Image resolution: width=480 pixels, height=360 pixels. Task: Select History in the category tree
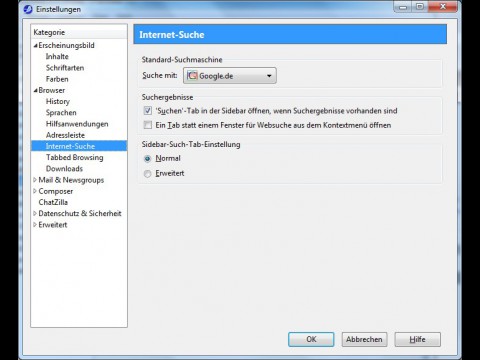tap(58, 101)
